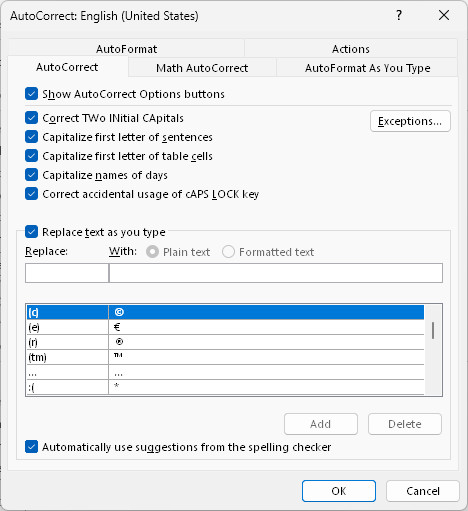Select the (tm) trademark entry row
Viewport: 468px width, 511px height.
point(225,357)
